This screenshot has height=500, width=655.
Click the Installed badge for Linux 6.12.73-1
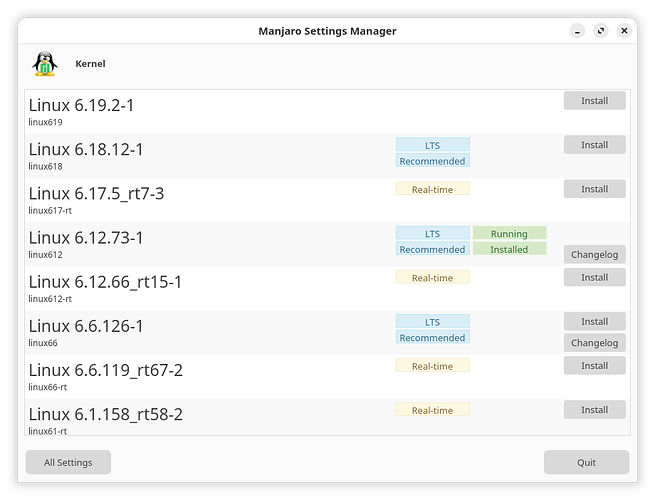pyautogui.click(x=510, y=249)
